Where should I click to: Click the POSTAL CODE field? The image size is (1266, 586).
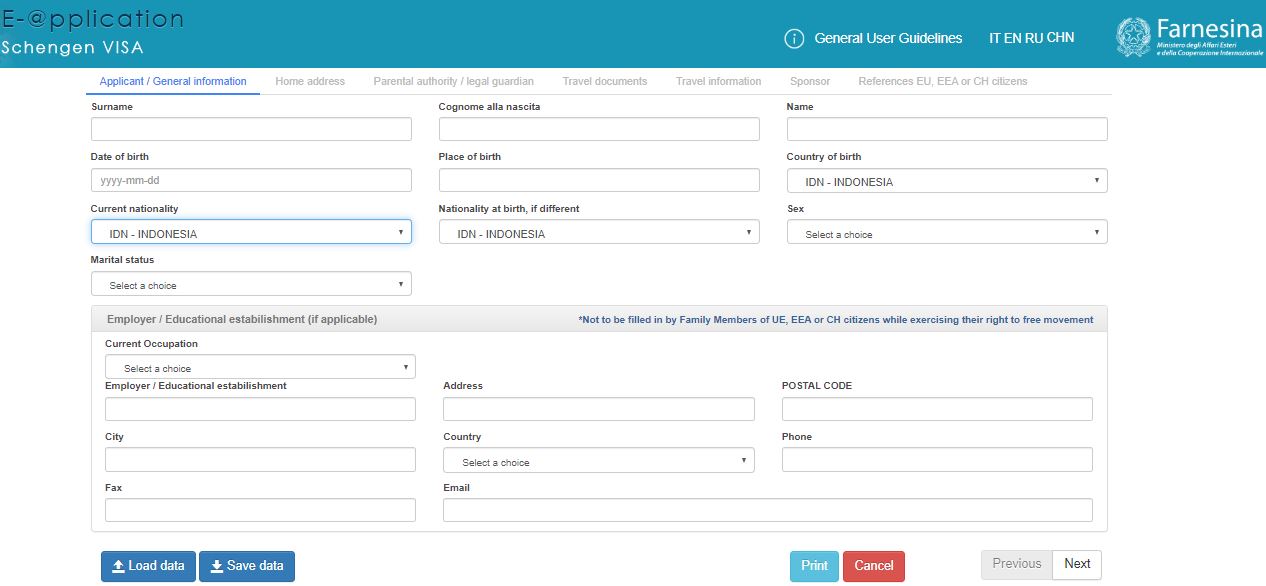(937, 409)
